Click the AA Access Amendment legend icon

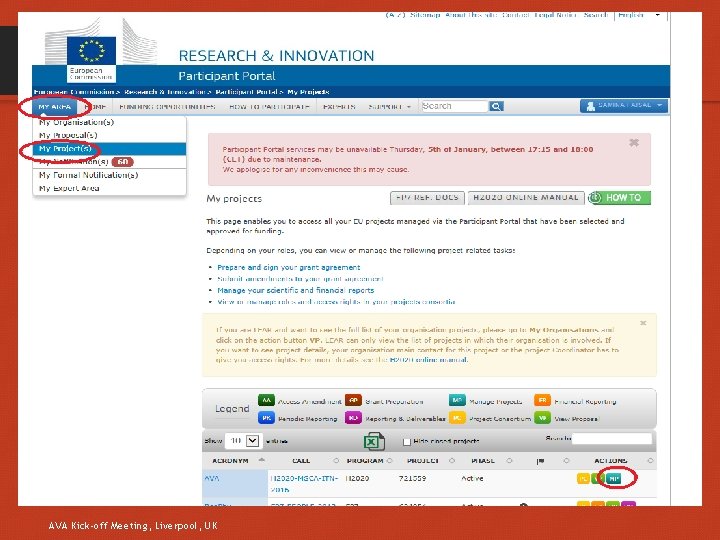(266, 400)
